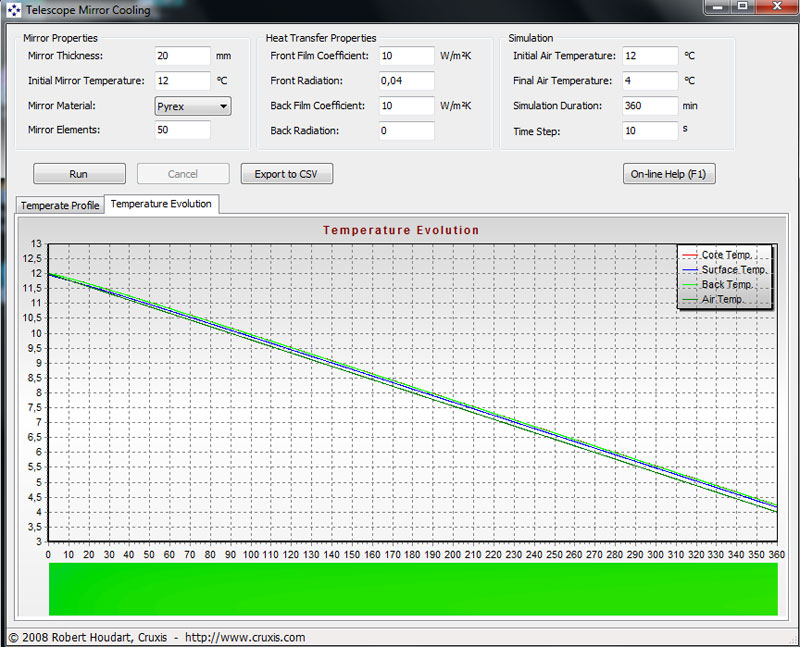Select the Temperature Evolution tab

tap(161, 204)
